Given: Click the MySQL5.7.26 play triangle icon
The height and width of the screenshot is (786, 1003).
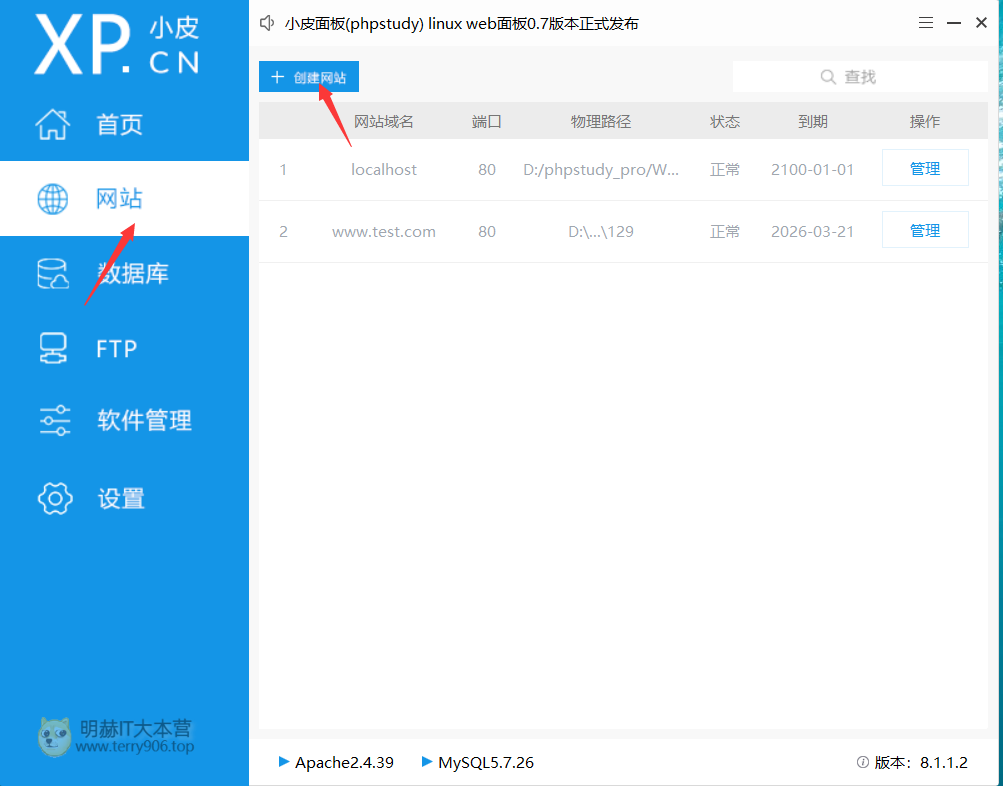Looking at the screenshot, I should (427, 761).
